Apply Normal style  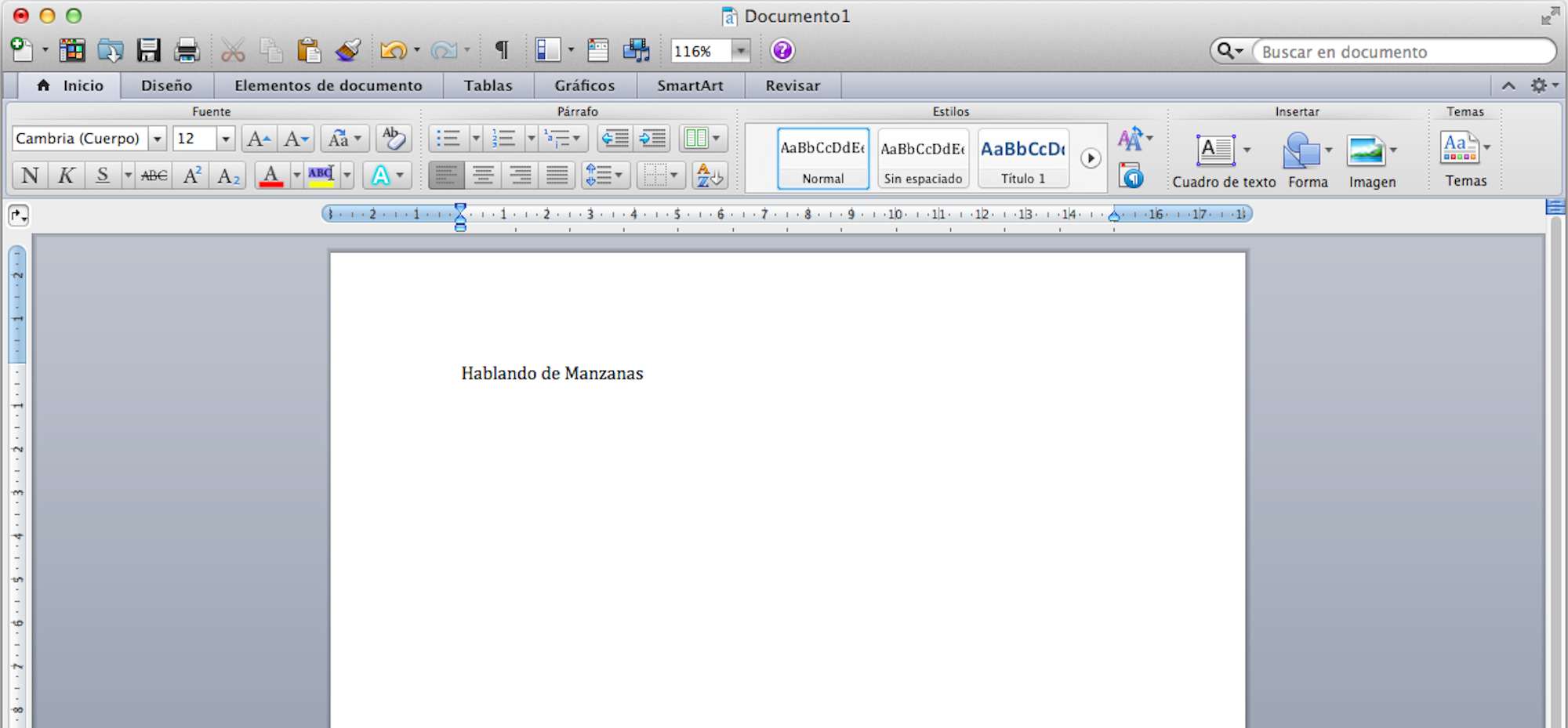[823, 158]
